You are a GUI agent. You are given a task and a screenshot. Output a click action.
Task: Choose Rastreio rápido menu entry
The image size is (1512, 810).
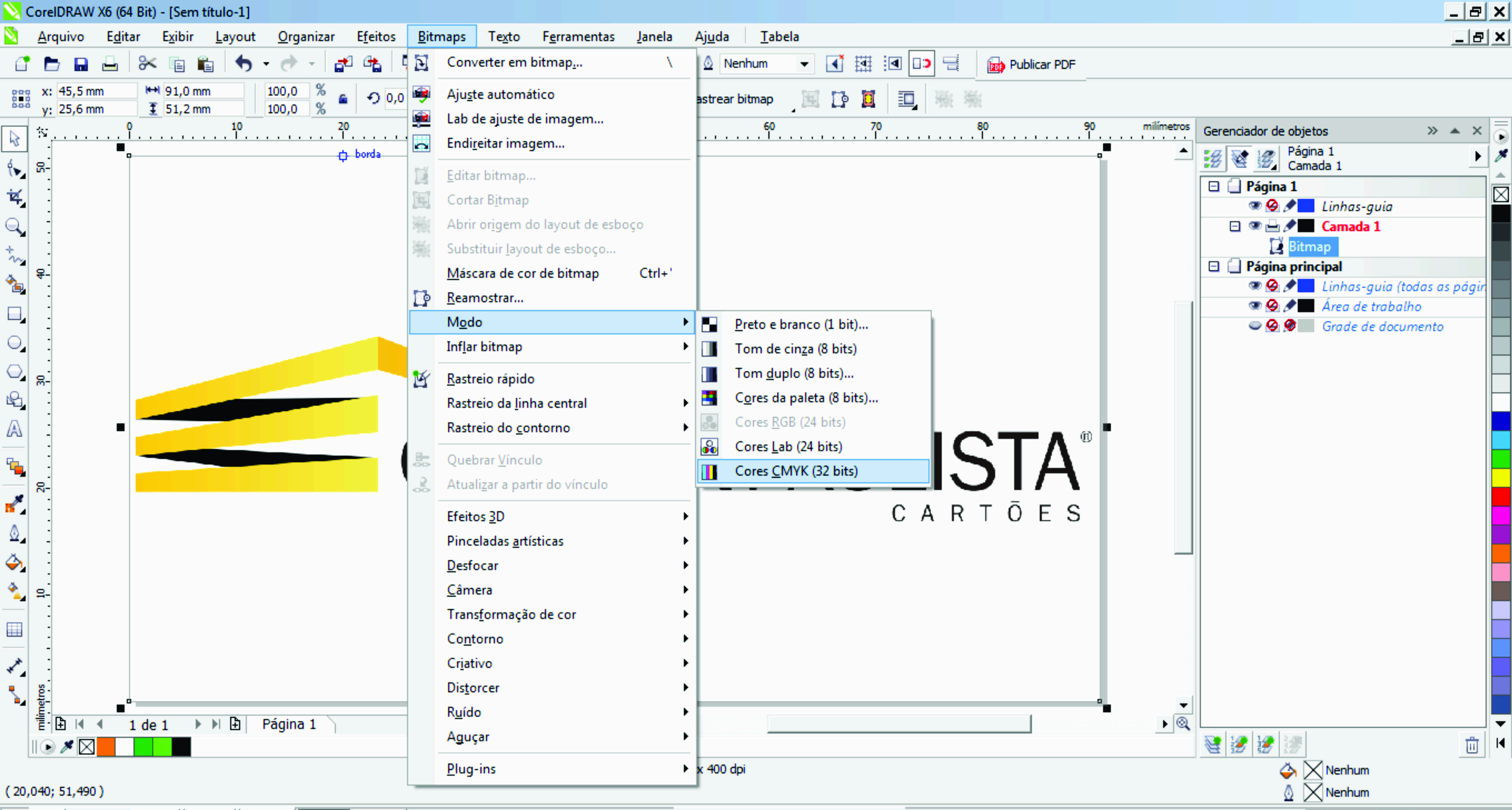tap(552, 379)
